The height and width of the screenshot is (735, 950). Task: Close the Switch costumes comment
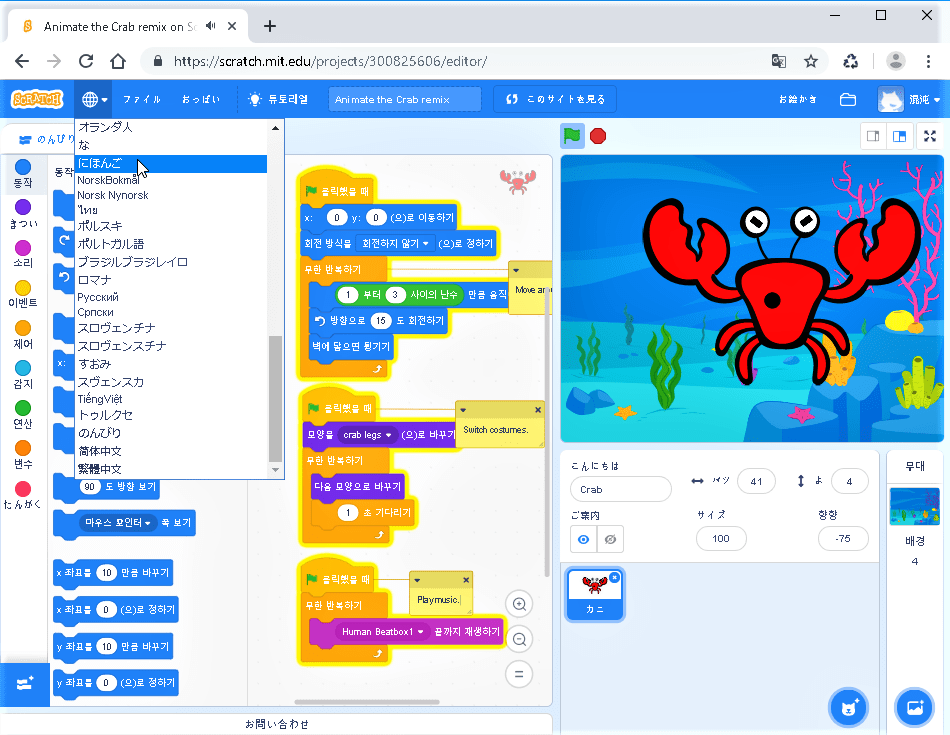point(538,410)
